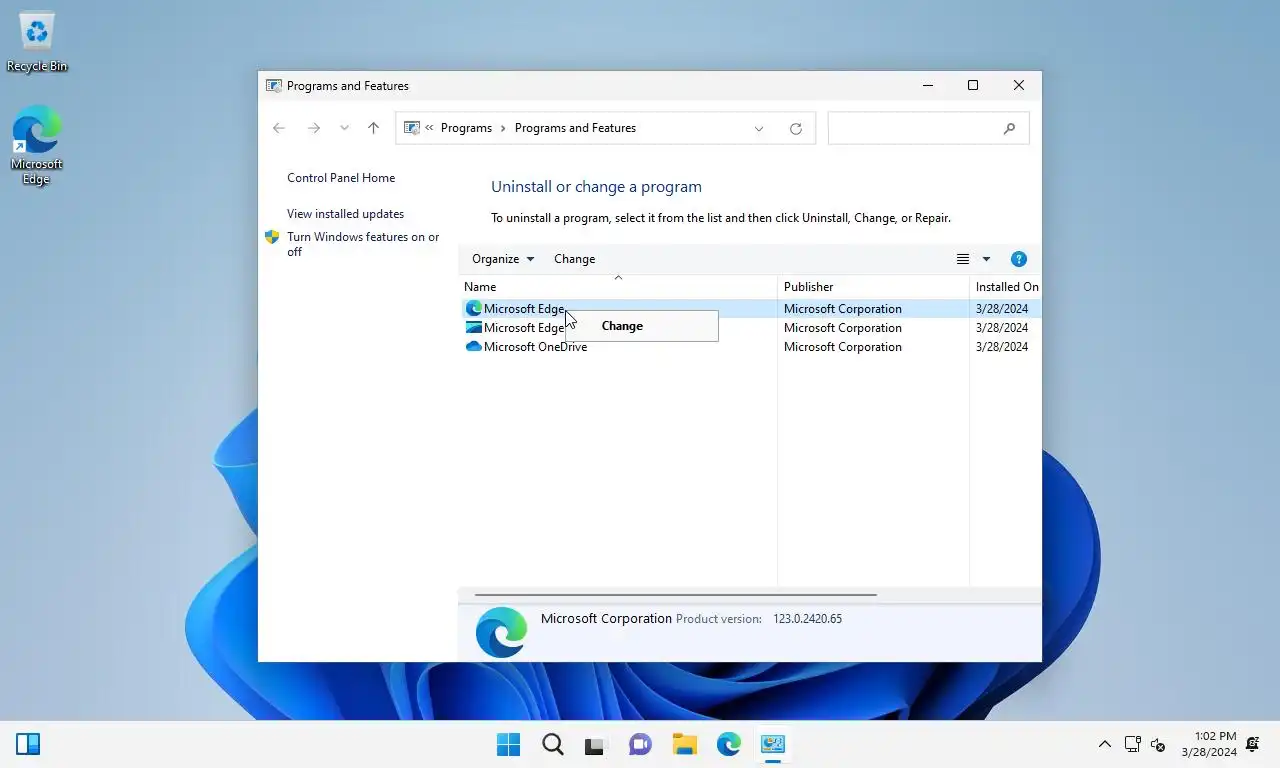The height and width of the screenshot is (768, 1280).
Task: Open the clock showing 1:02 PM
Action: pos(1209,744)
